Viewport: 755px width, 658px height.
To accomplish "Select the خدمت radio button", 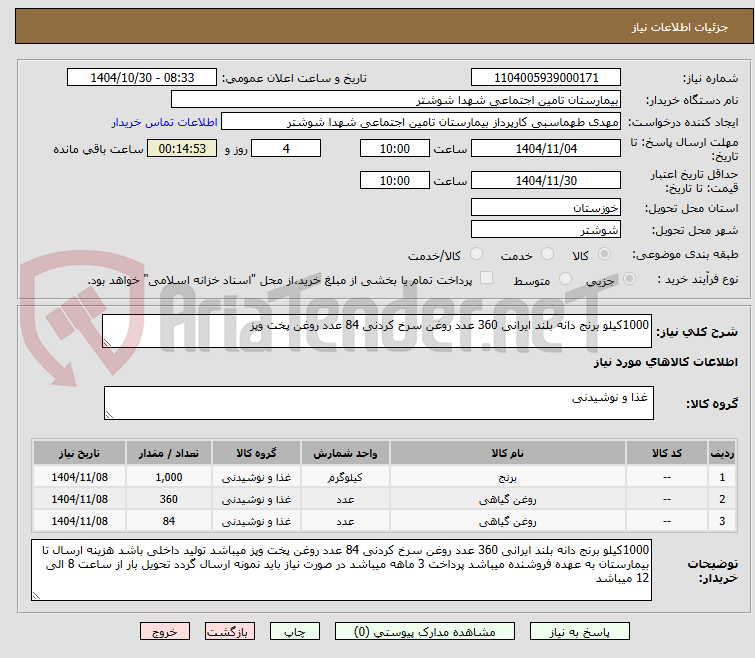I will click(547, 253).
